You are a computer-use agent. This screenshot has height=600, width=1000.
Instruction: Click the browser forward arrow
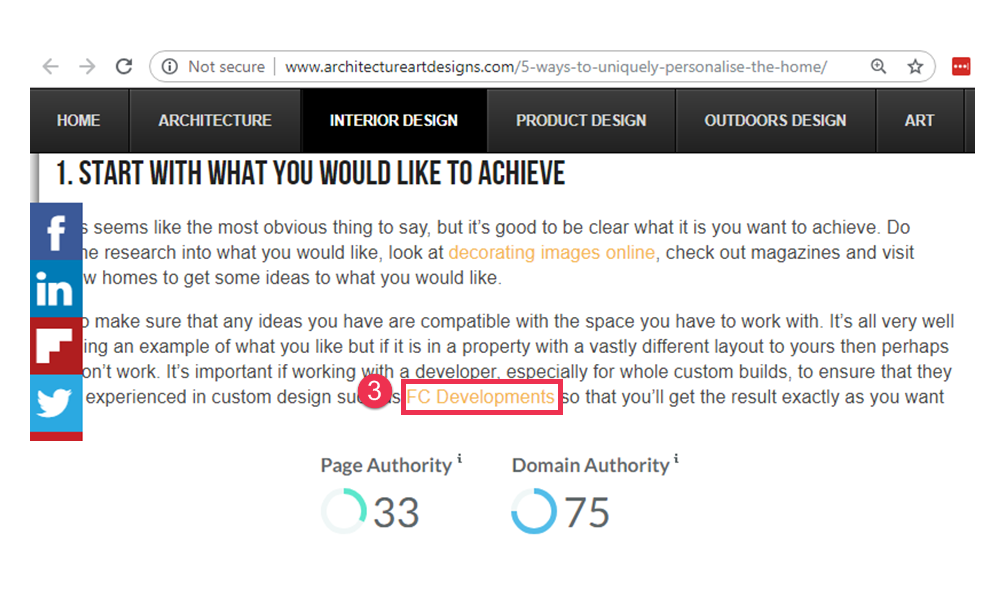tap(87, 67)
